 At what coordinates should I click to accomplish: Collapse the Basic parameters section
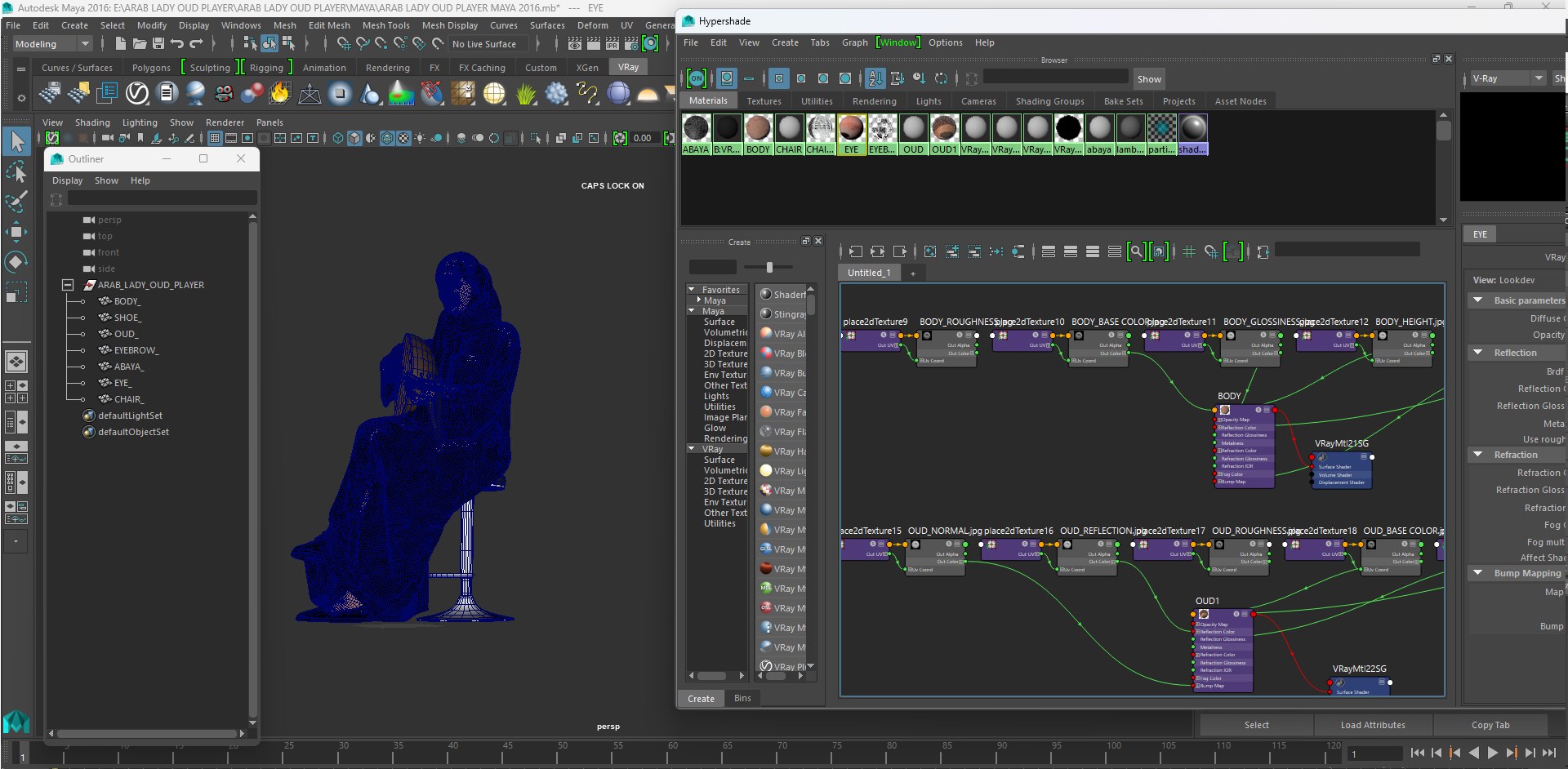click(1478, 300)
